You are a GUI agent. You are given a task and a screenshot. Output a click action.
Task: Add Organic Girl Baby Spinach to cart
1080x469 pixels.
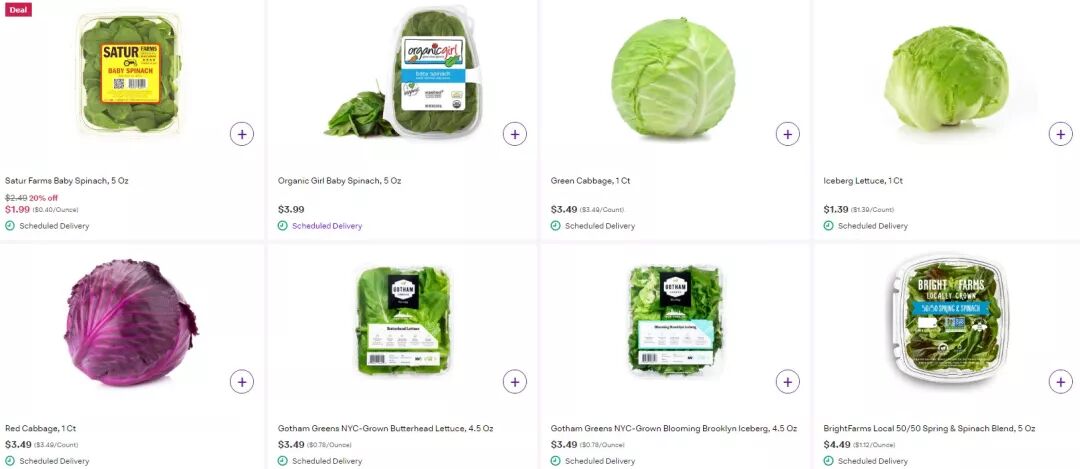point(515,134)
